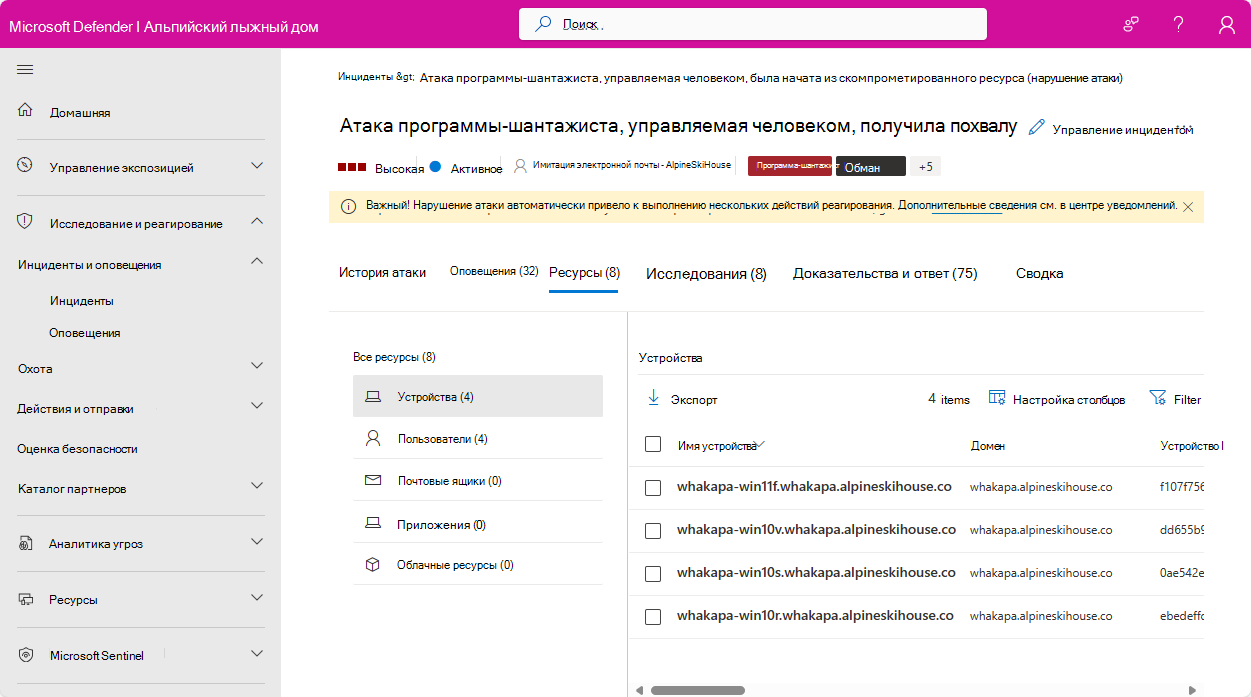Viewport: 1251px width, 697px height.
Task: Select Все ресурсы (8) entry
Action: 395,357
